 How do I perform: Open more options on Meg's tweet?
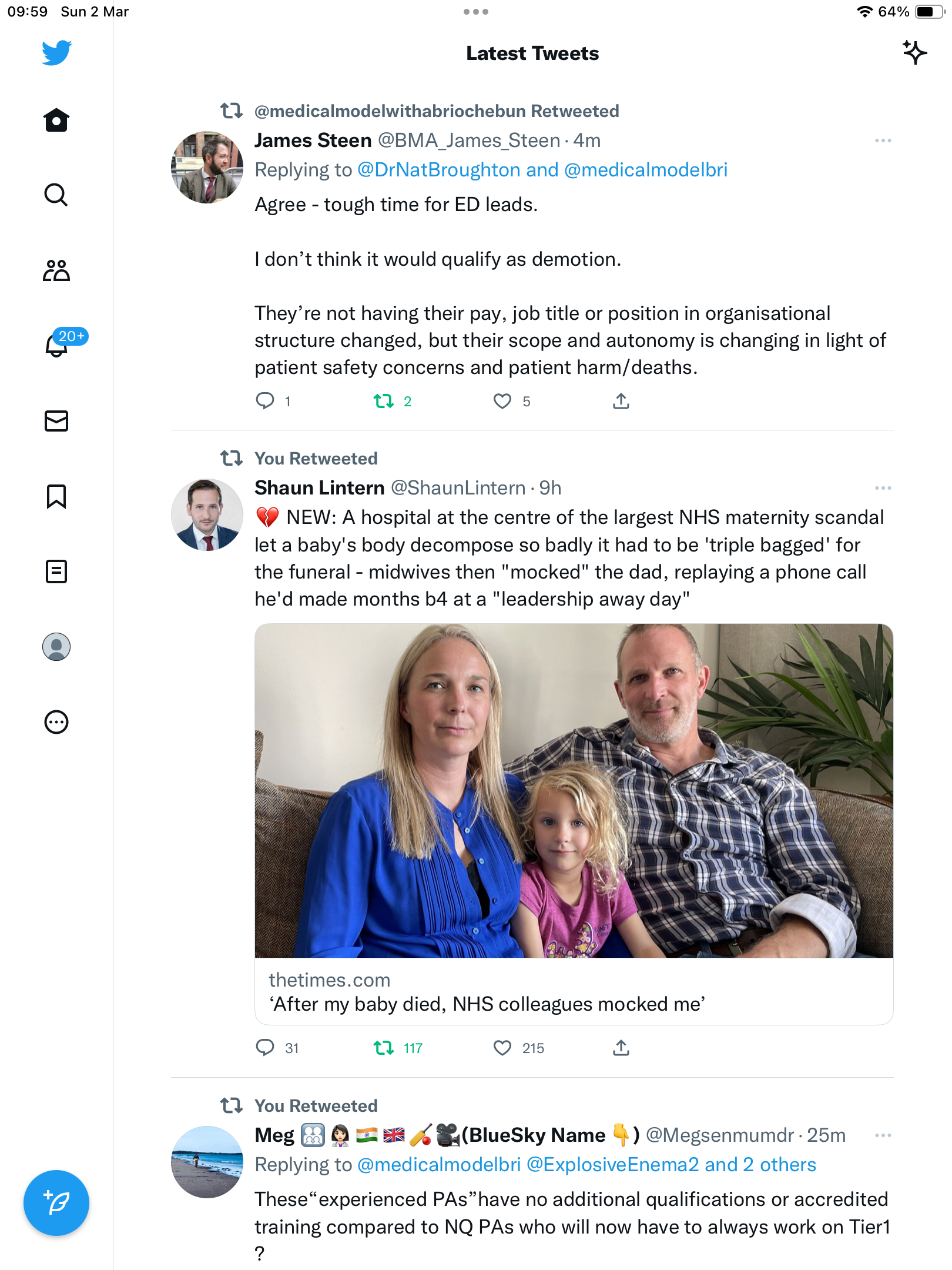click(x=883, y=1135)
